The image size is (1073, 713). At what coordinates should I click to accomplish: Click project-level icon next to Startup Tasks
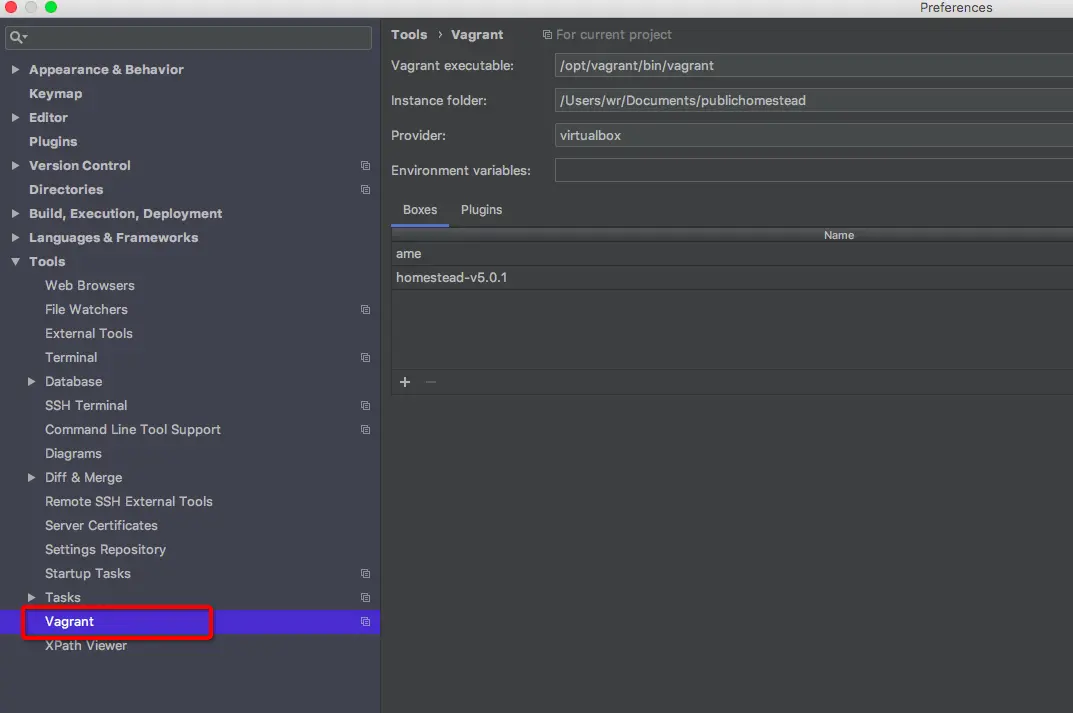(365, 573)
